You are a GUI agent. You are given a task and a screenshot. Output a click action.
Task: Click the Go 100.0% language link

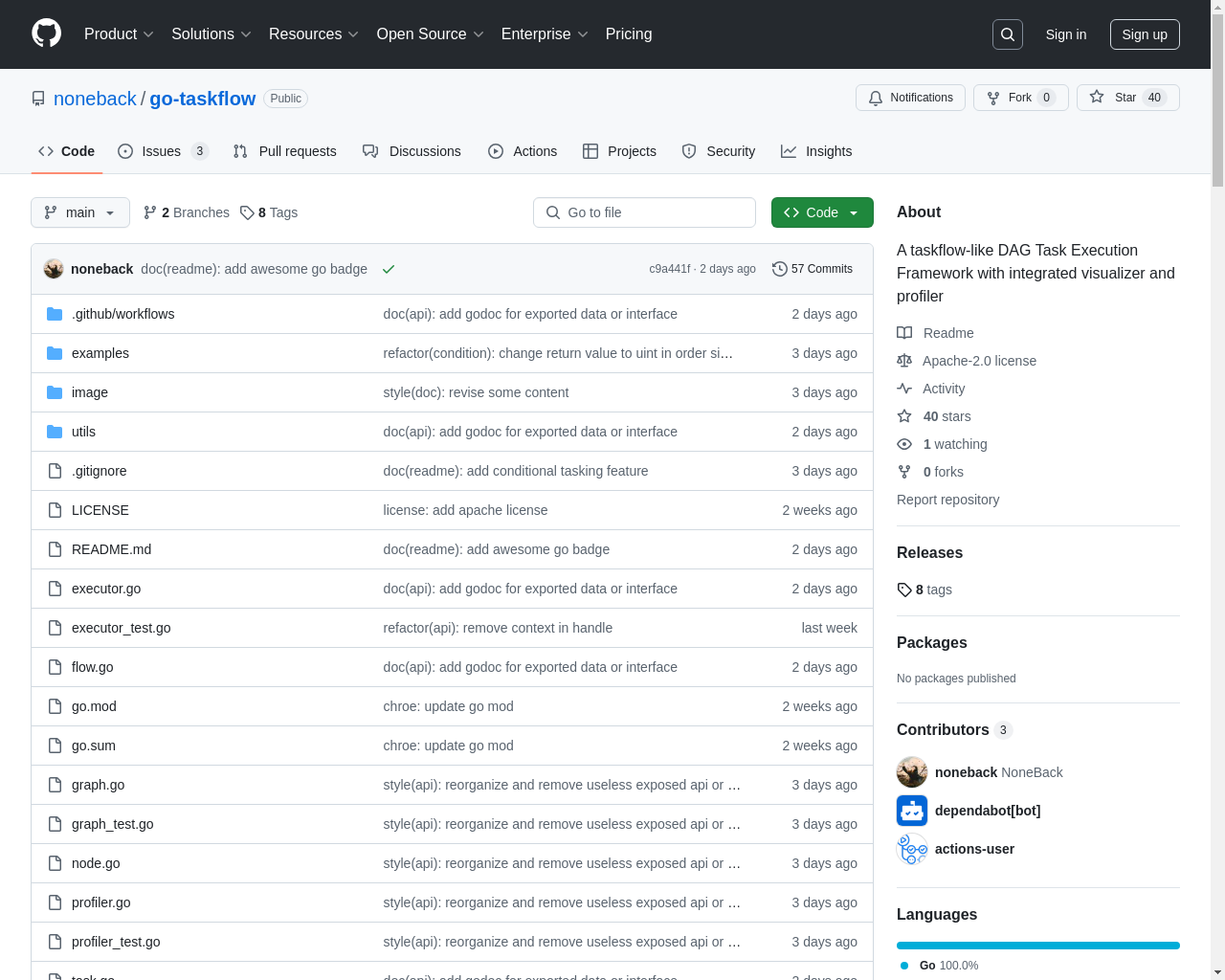click(939, 966)
